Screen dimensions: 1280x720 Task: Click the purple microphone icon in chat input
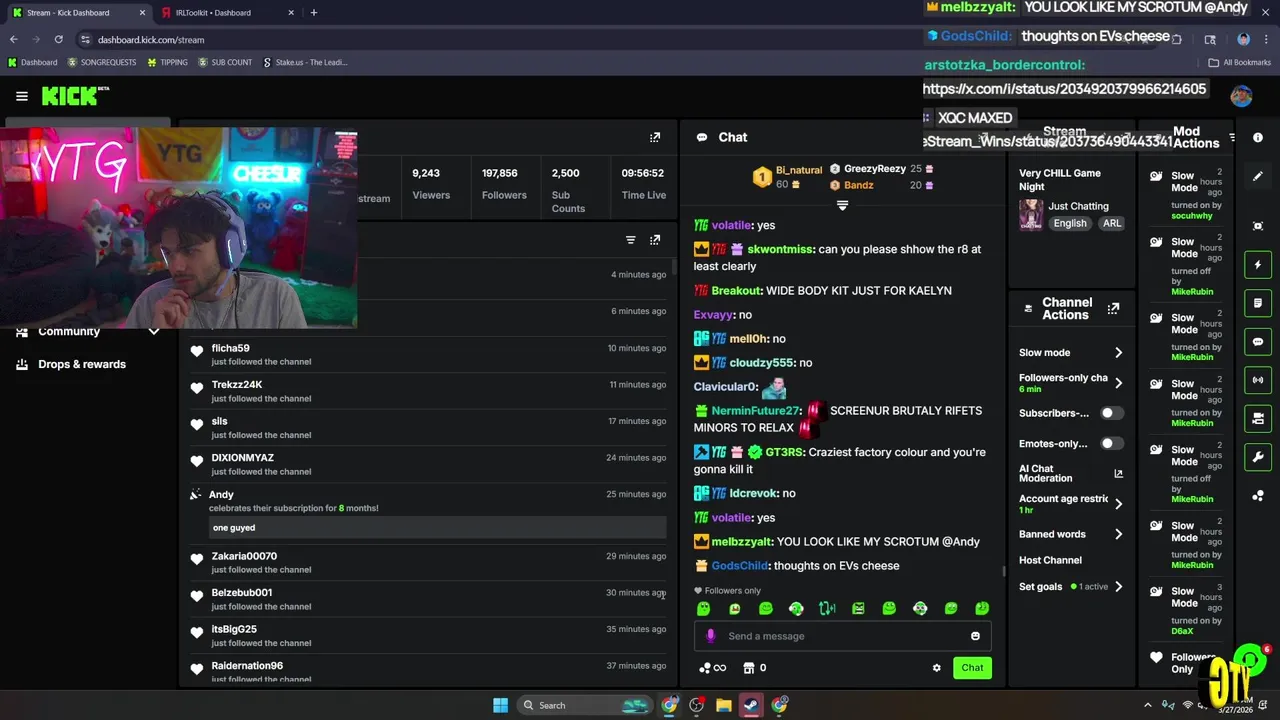[x=711, y=636]
